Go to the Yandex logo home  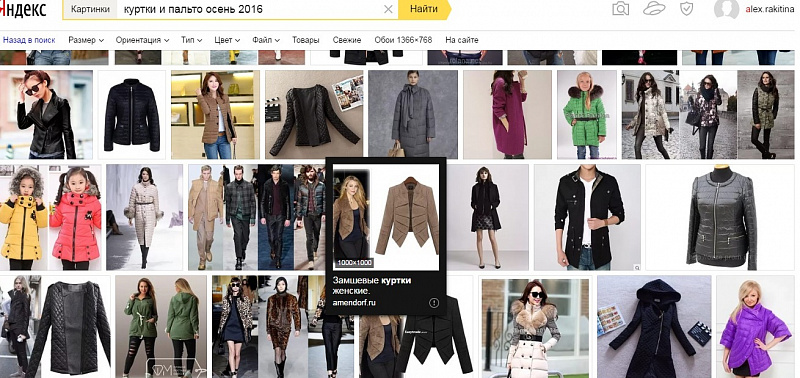(x=23, y=9)
